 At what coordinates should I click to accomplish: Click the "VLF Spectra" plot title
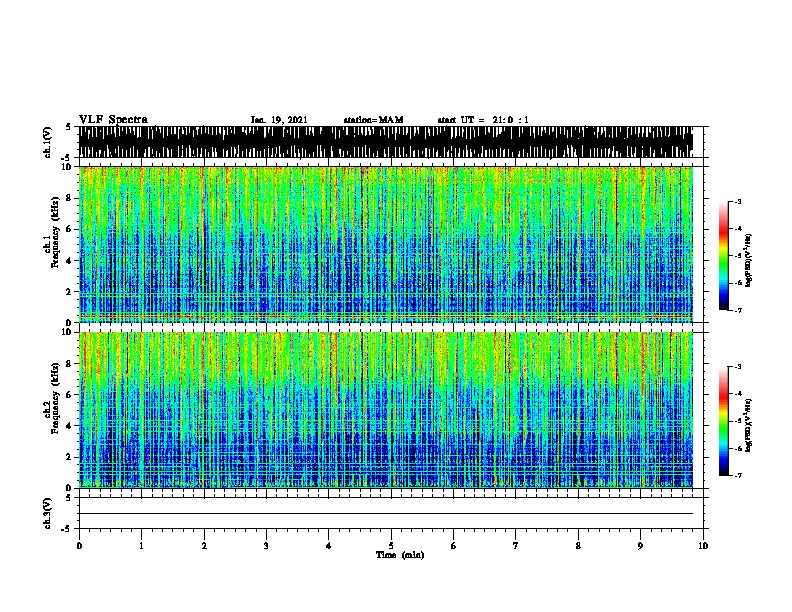click(113, 120)
